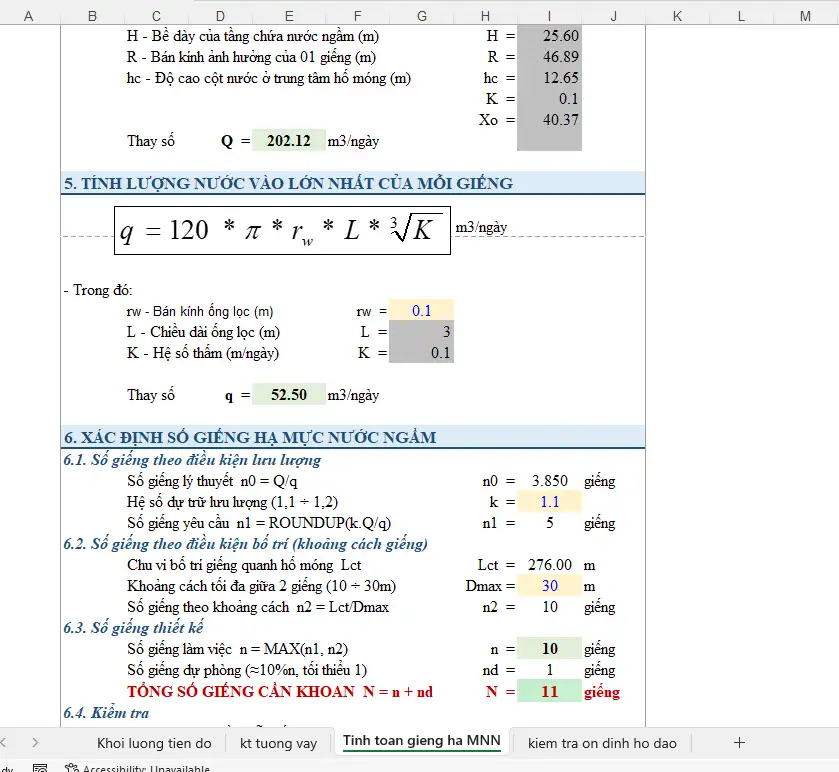Screen dimensions: 839x772
Task: Click the q result cell 52.50
Action: coord(289,395)
